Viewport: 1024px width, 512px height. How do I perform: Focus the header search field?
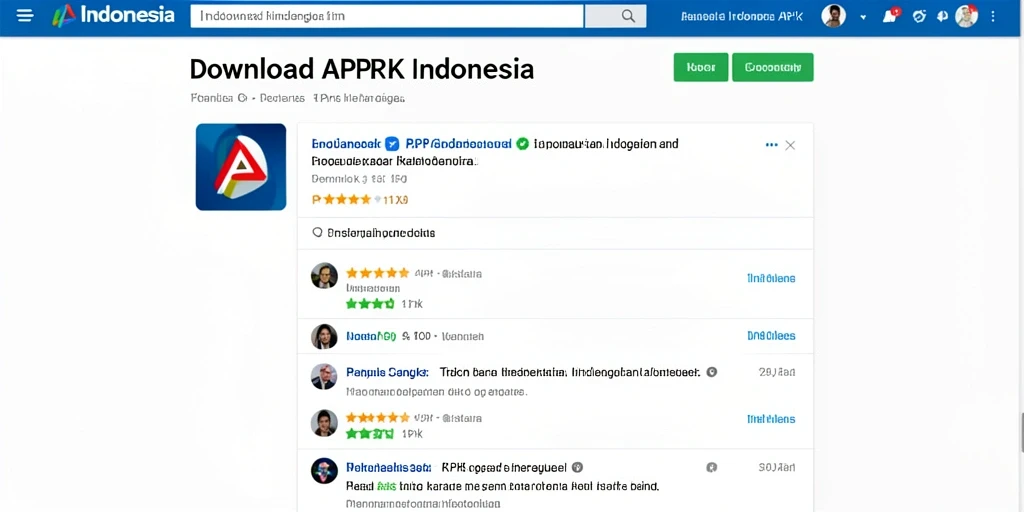[x=387, y=16]
